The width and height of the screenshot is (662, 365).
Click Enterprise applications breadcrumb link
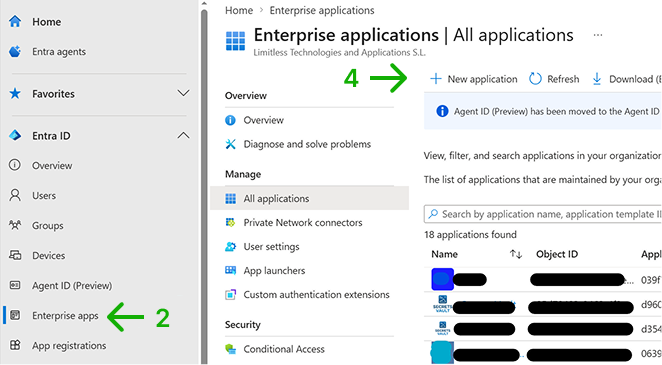coord(322,10)
